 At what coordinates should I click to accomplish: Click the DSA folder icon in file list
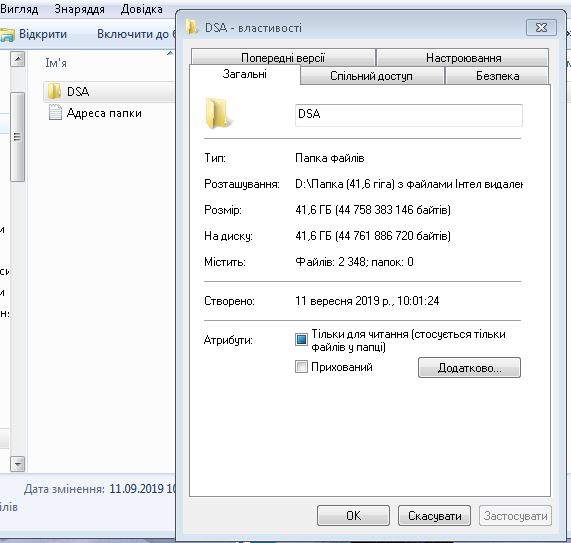coord(55,91)
